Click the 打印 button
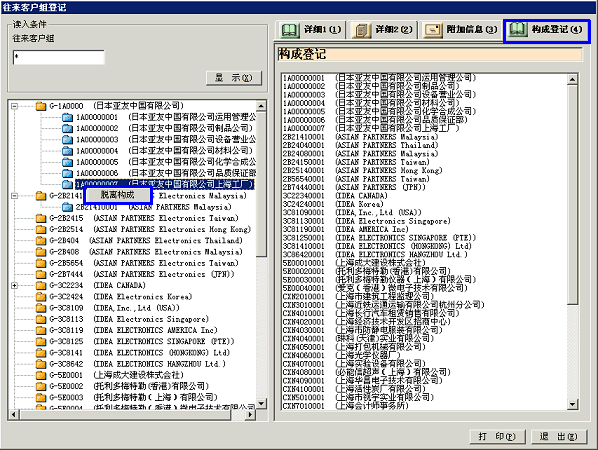The width and height of the screenshot is (598, 450). pyautogui.click(x=497, y=436)
